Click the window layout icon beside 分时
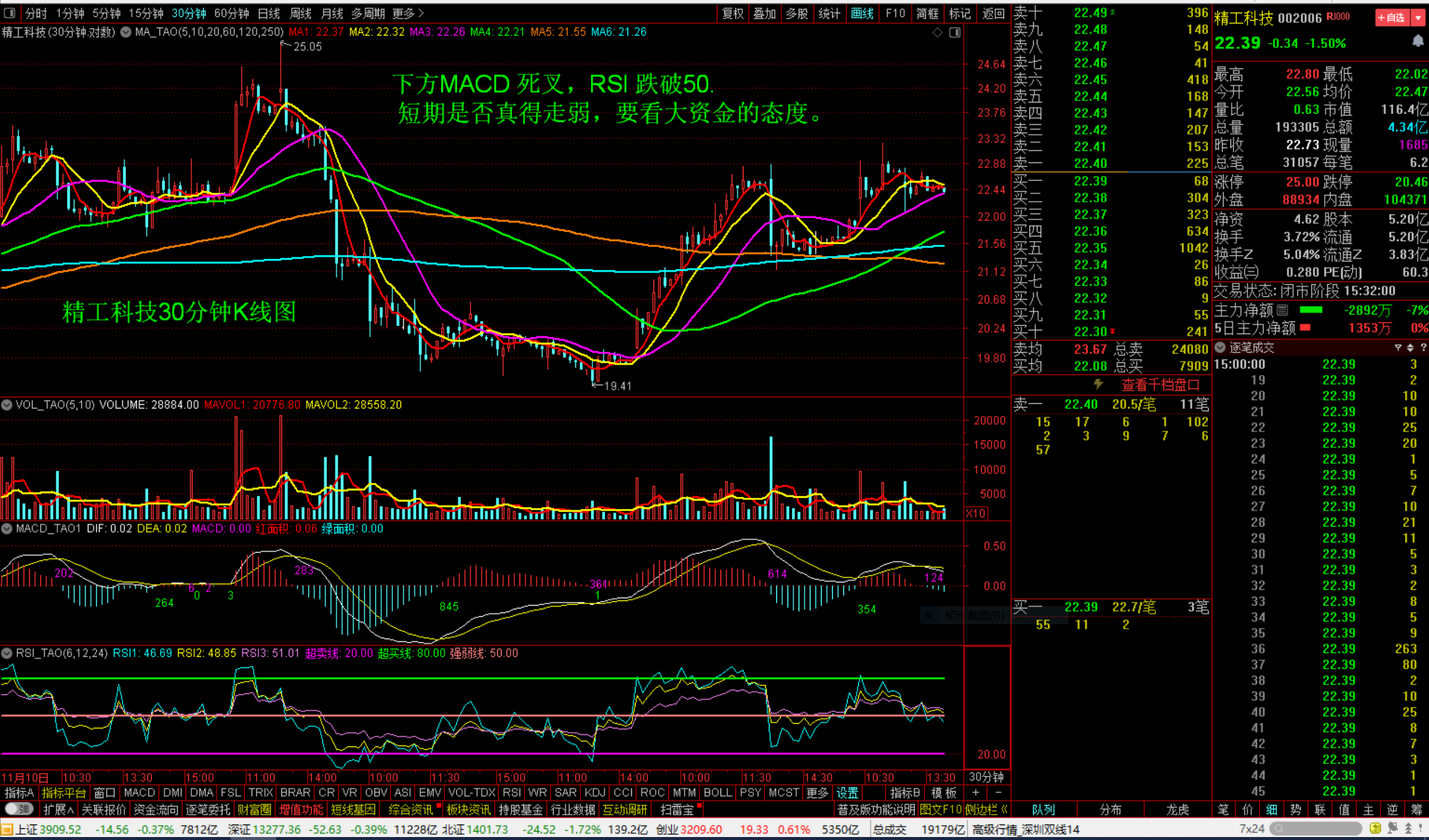 tap(10, 13)
